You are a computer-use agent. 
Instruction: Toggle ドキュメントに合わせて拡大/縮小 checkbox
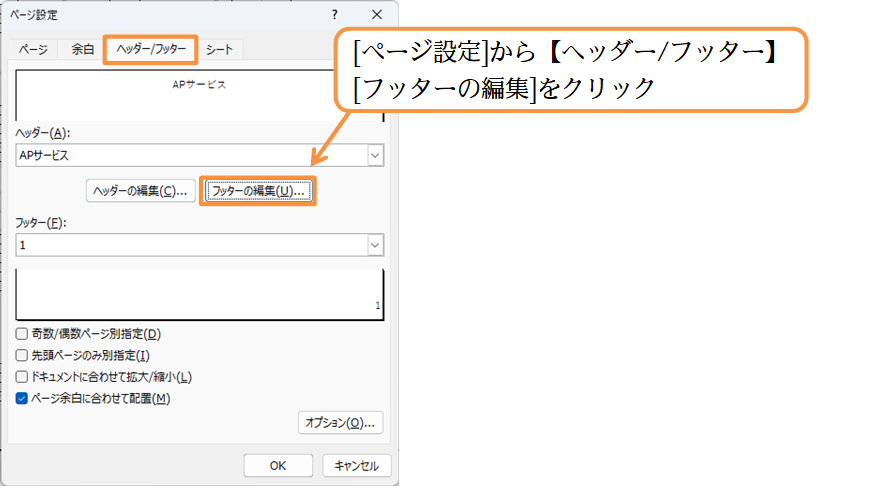(22, 376)
